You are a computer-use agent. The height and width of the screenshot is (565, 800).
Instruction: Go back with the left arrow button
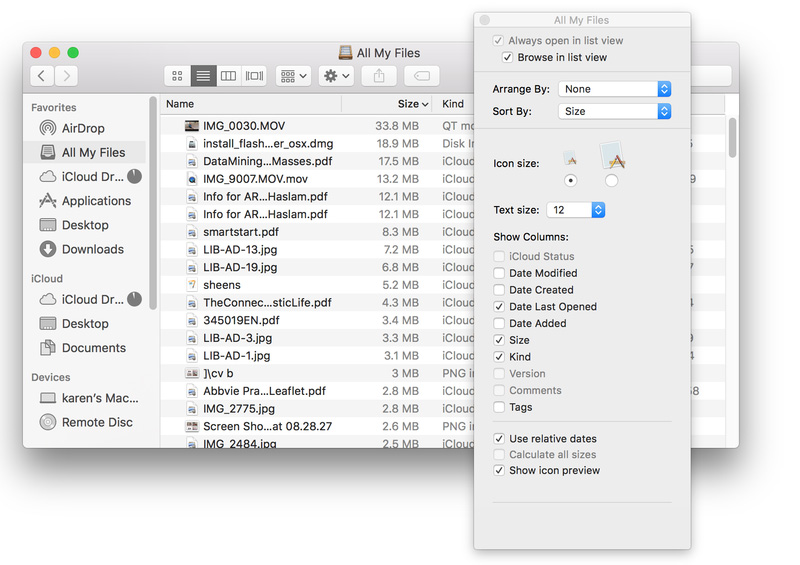(42, 76)
